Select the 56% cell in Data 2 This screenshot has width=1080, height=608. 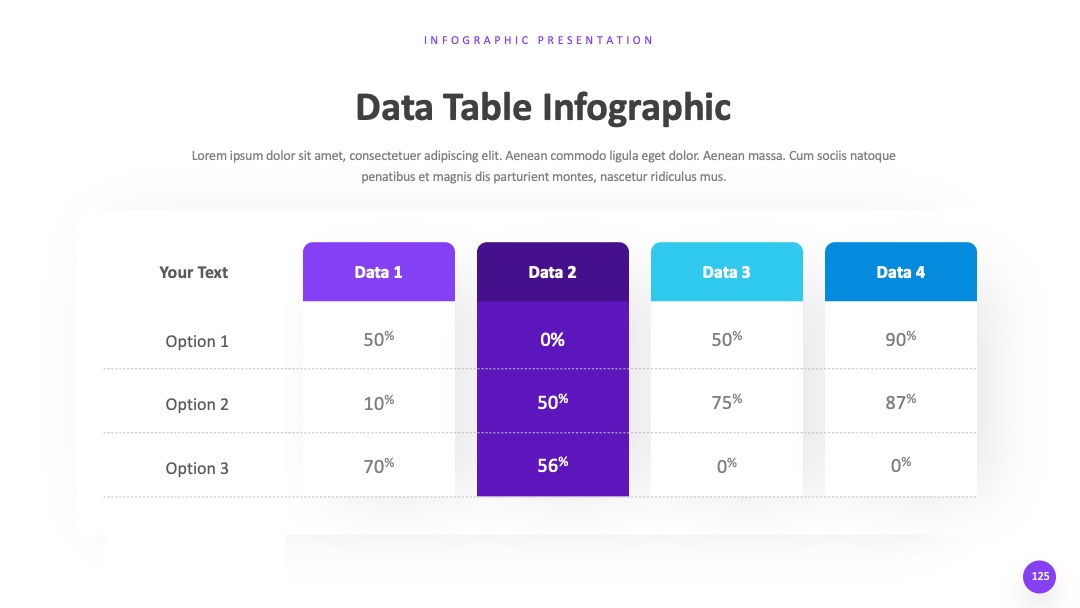(x=552, y=465)
